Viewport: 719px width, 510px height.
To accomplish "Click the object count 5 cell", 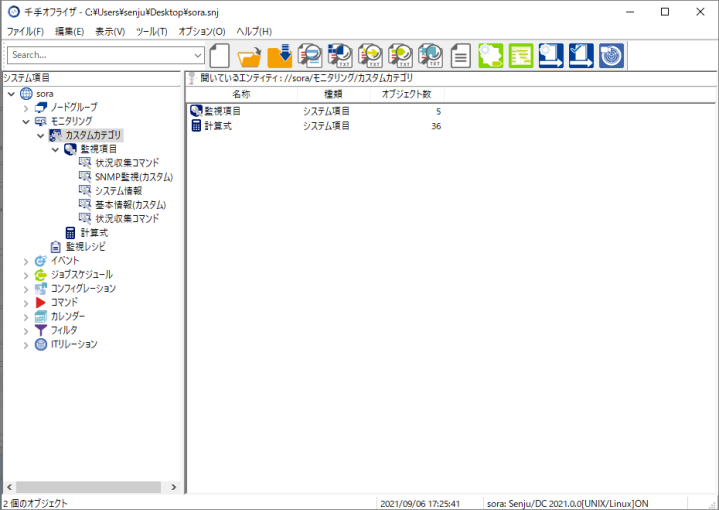I will pos(438,111).
